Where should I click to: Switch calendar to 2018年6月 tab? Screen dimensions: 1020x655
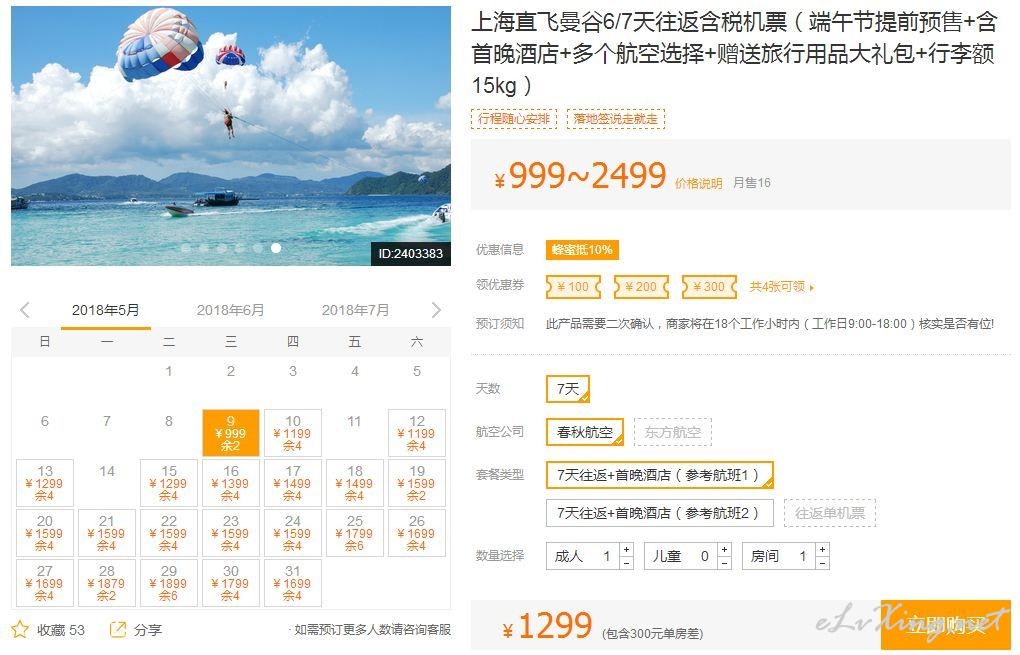(230, 310)
